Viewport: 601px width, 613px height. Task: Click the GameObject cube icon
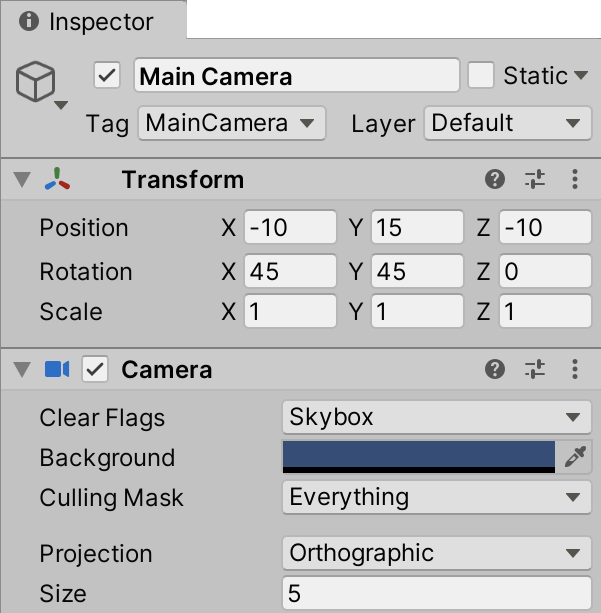[x=35, y=82]
